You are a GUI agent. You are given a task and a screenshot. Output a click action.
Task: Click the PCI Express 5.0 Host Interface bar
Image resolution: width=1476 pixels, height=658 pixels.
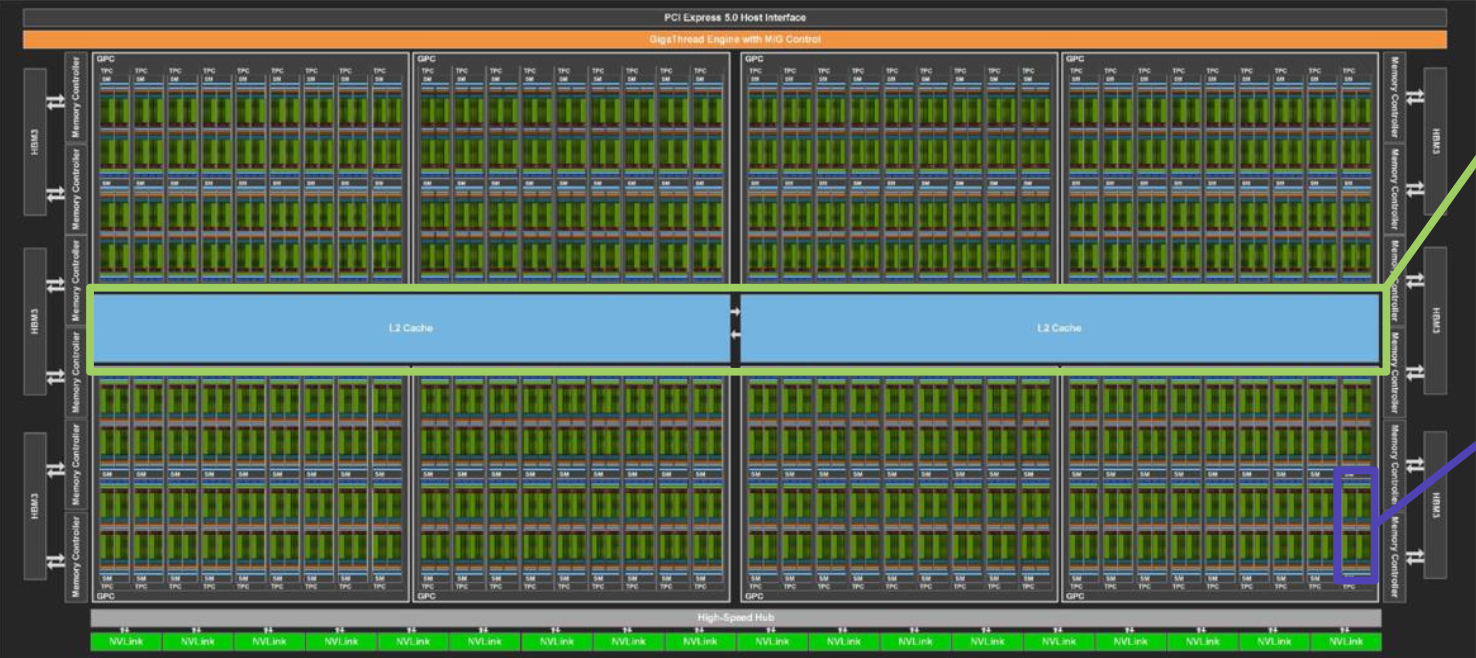tap(734, 18)
